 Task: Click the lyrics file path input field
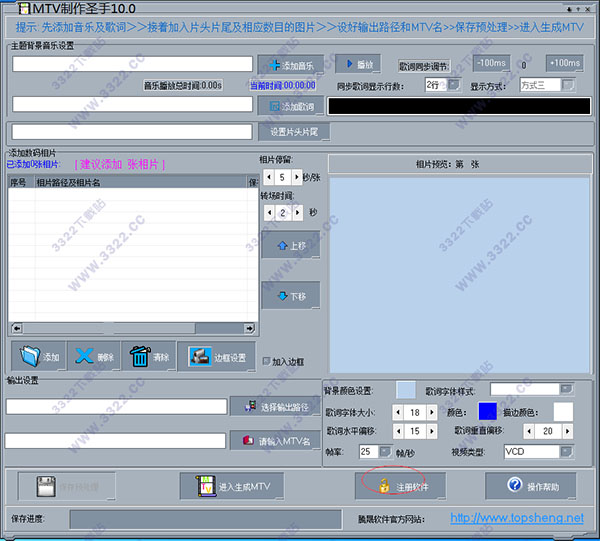pos(132,104)
